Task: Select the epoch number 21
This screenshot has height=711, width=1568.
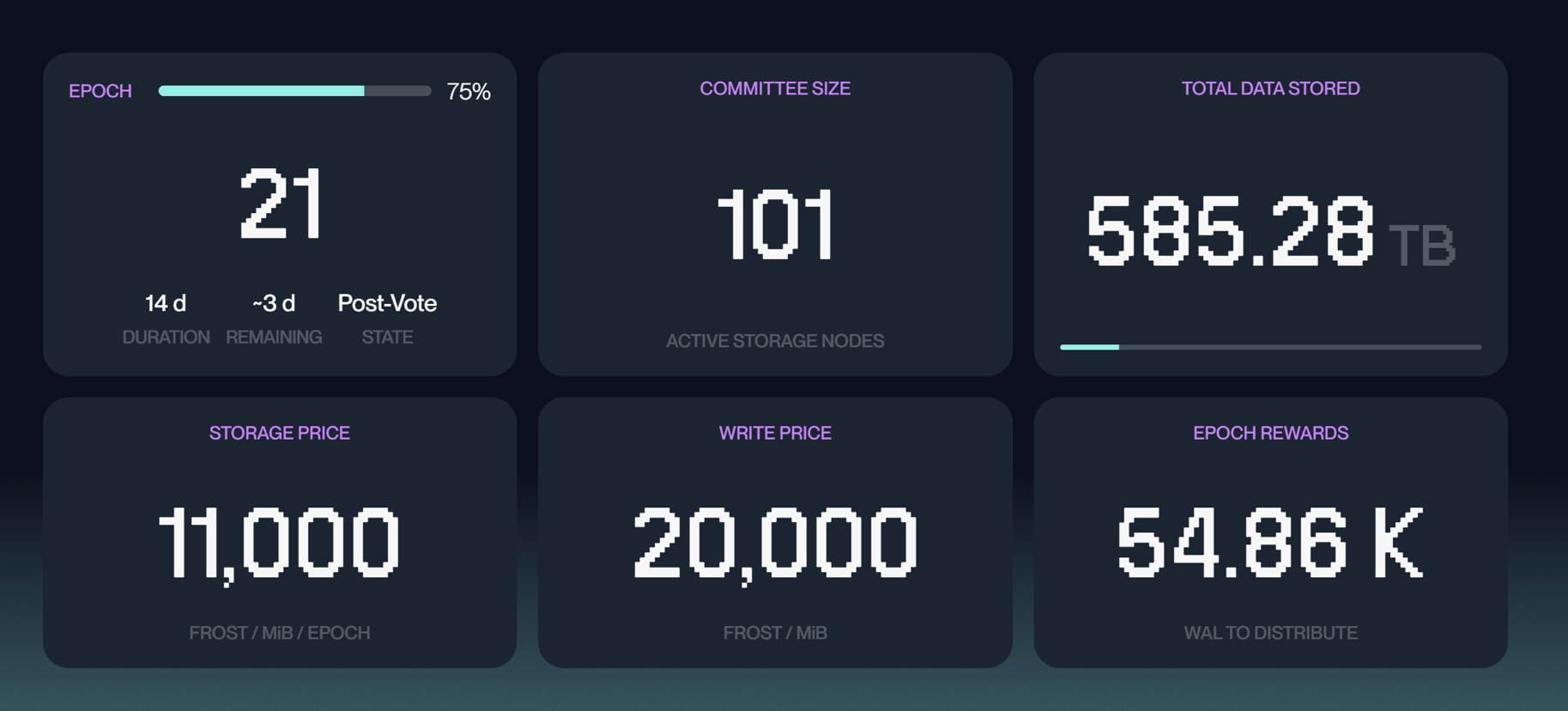Action: coord(281,204)
